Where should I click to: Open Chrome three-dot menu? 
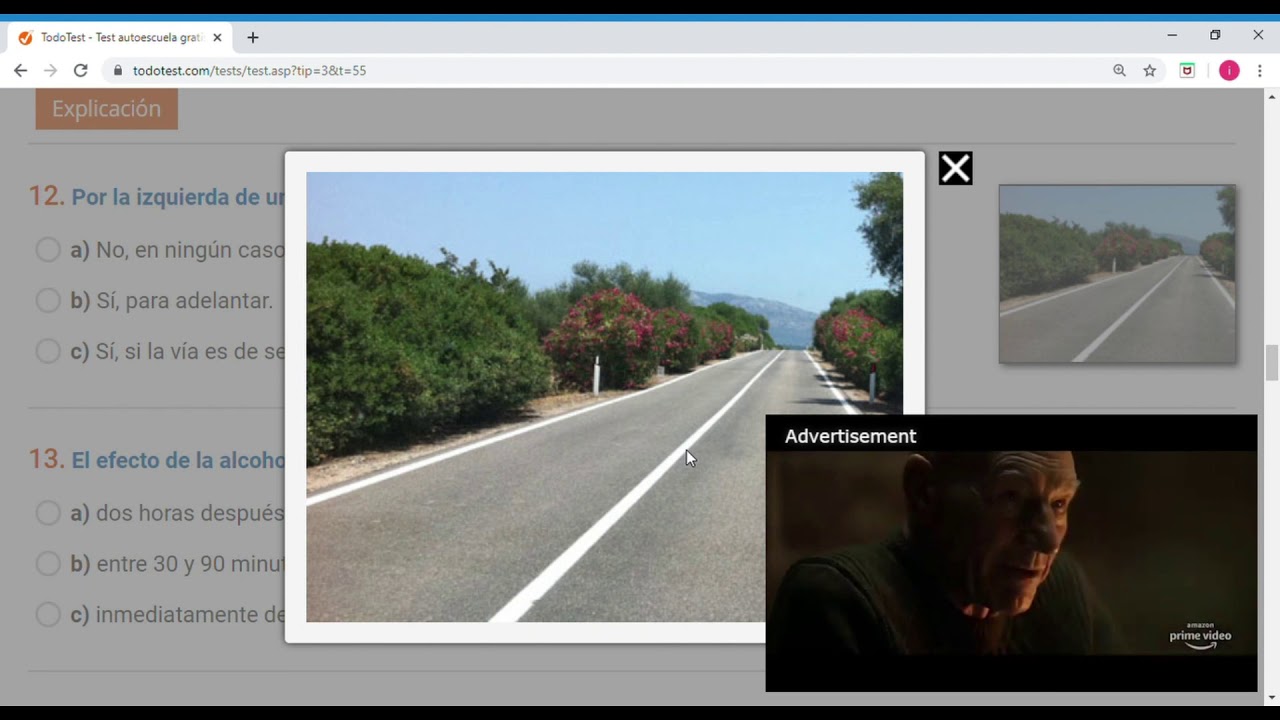coord(1260,70)
